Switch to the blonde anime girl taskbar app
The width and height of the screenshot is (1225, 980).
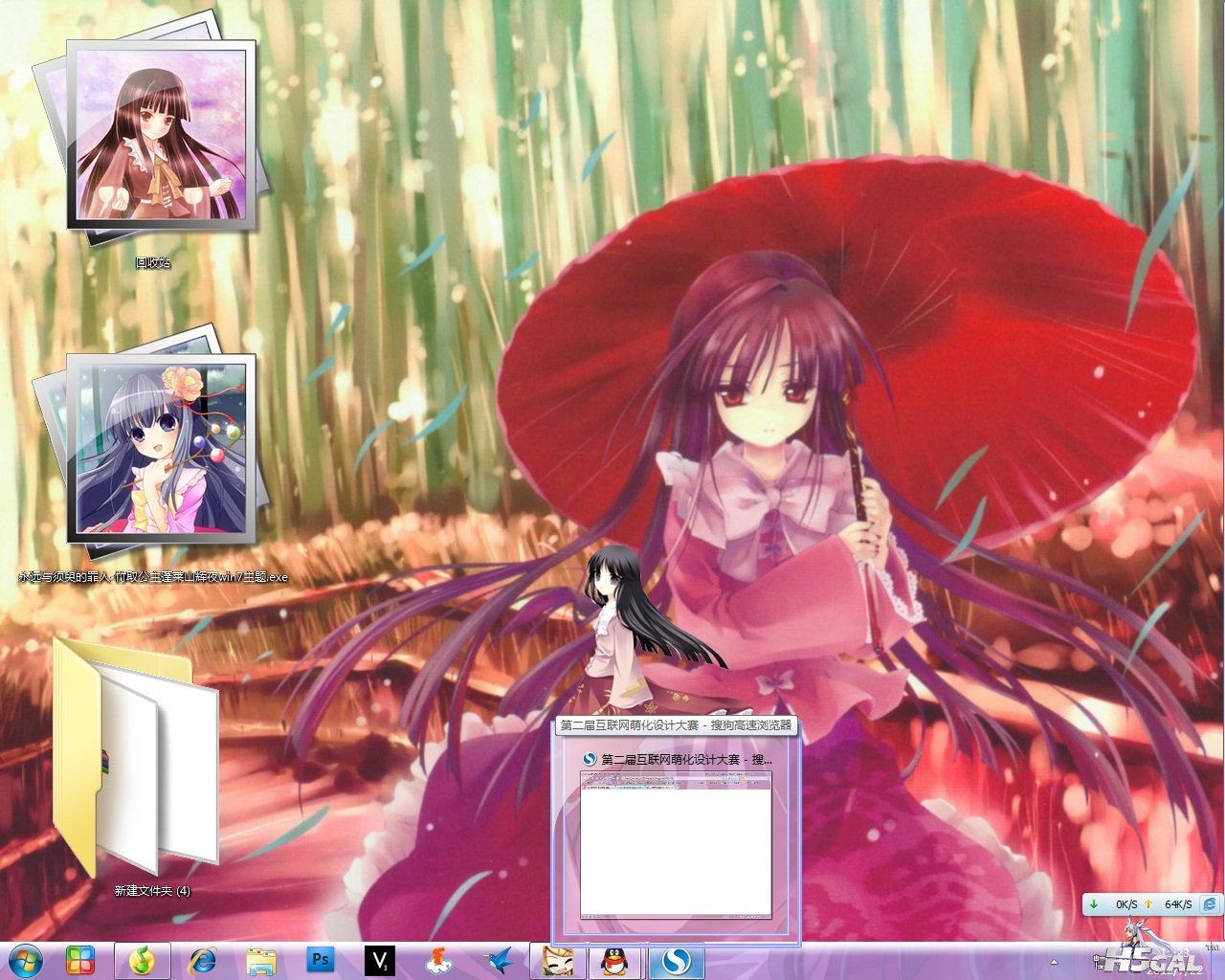click(558, 961)
